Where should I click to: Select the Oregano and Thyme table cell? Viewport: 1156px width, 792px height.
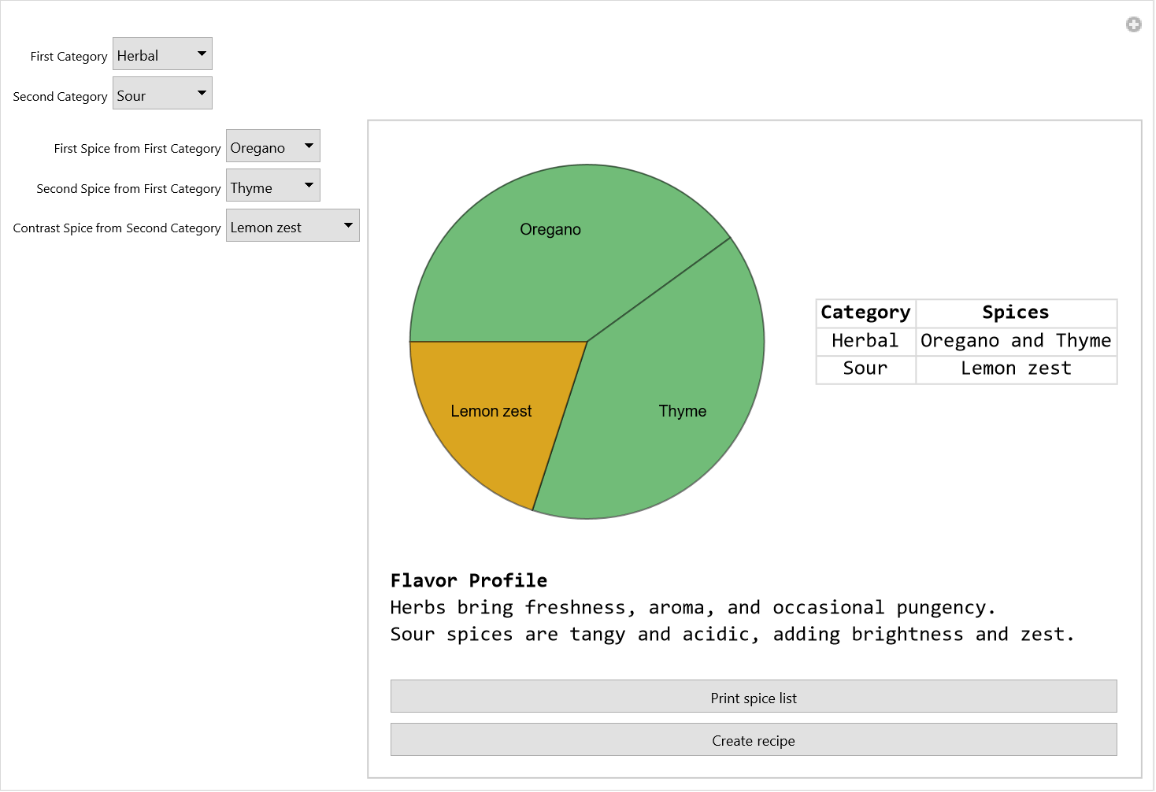pyautogui.click(x=1015, y=341)
